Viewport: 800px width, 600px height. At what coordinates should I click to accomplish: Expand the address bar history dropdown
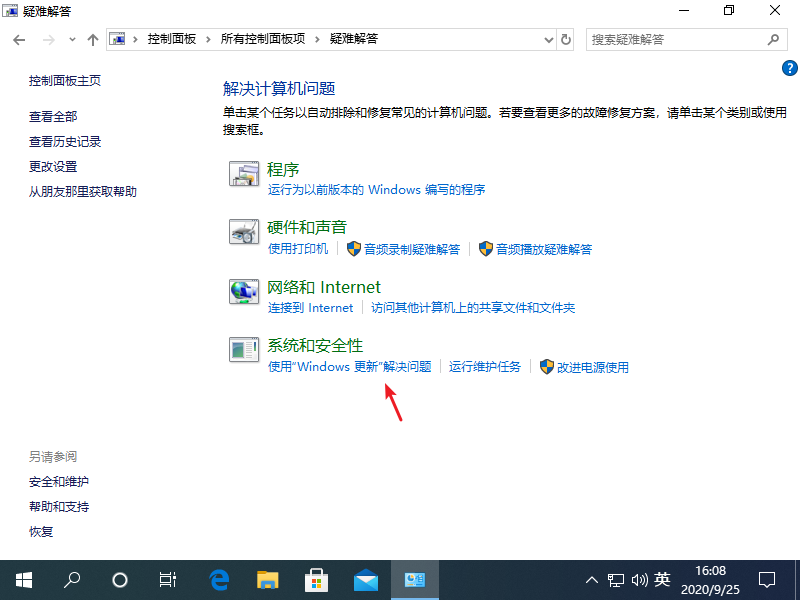point(547,39)
